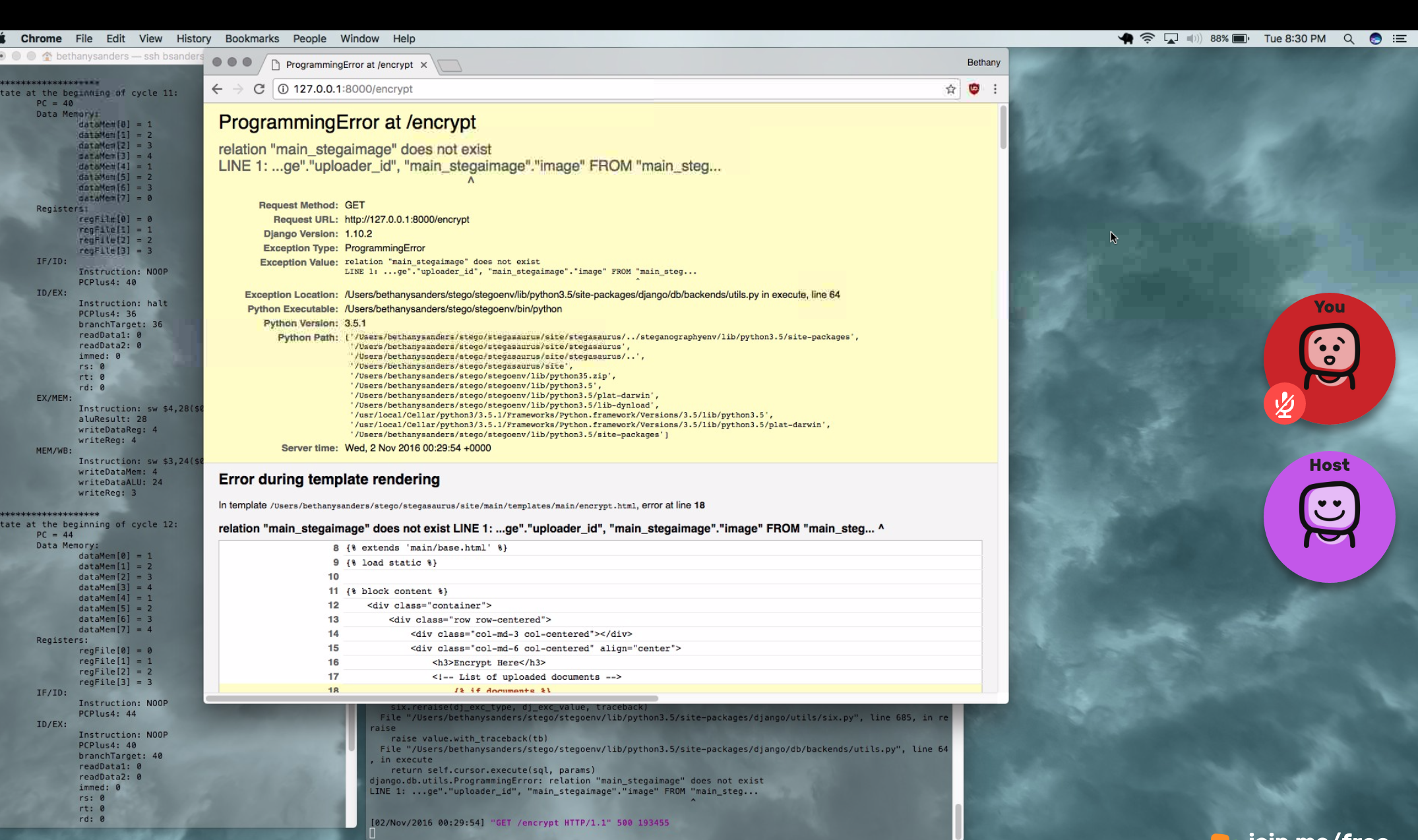Click the Error during template rendering heading
Image resolution: width=1418 pixels, height=840 pixels.
point(329,479)
